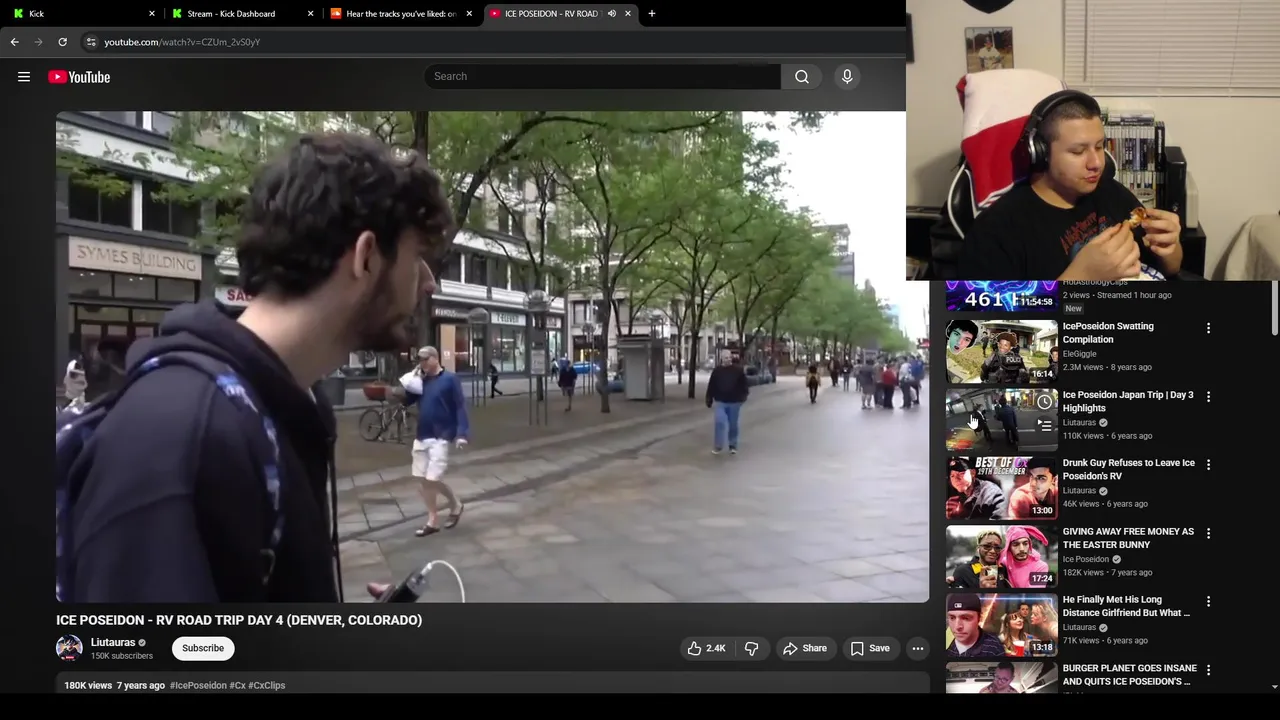
Task: Close the Stream - Kick Dashboard tab
Action: tap(310, 14)
